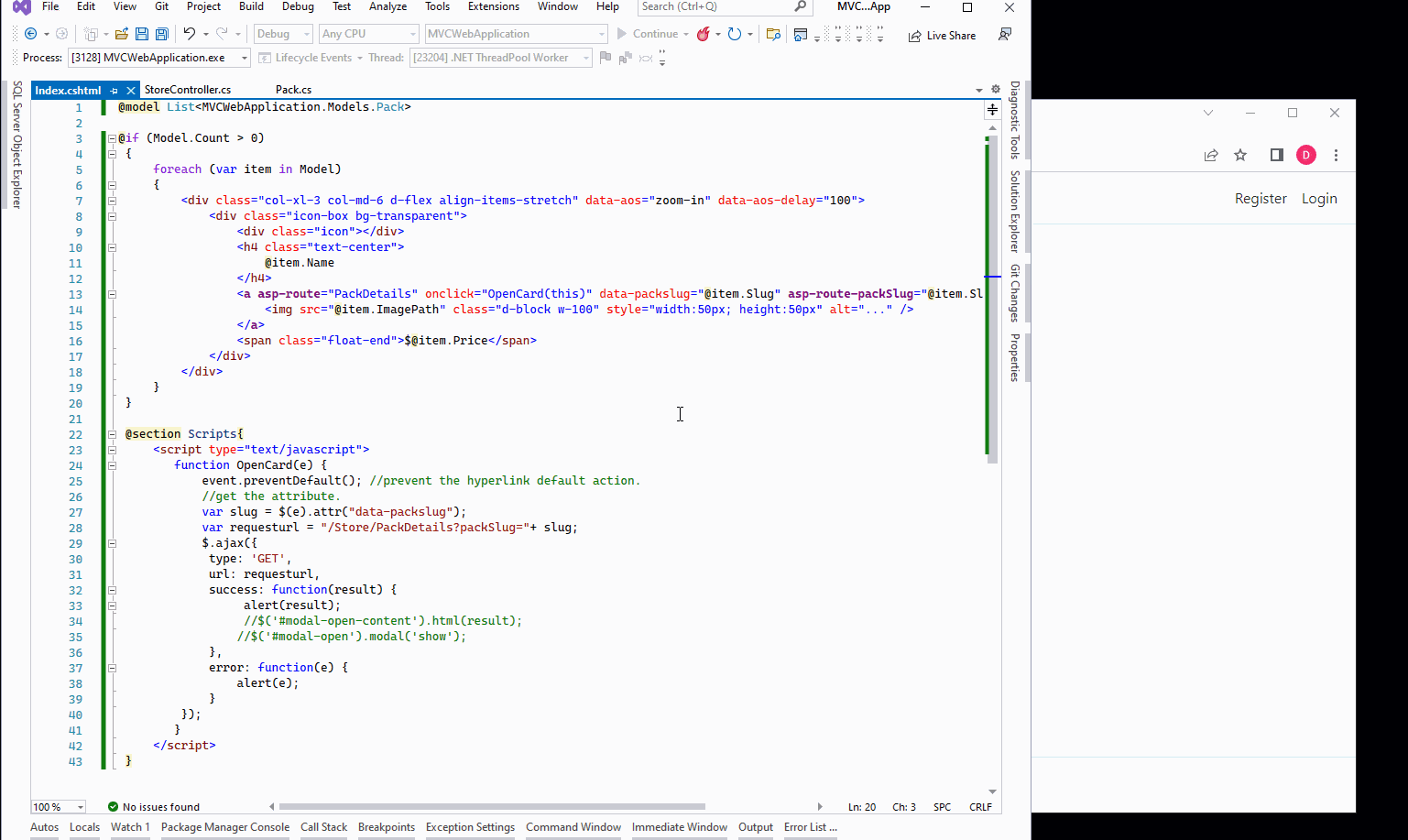The height and width of the screenshot is (840, 1408).
Task: Open the Debug configuration dropdown
Action: point(283,34)
